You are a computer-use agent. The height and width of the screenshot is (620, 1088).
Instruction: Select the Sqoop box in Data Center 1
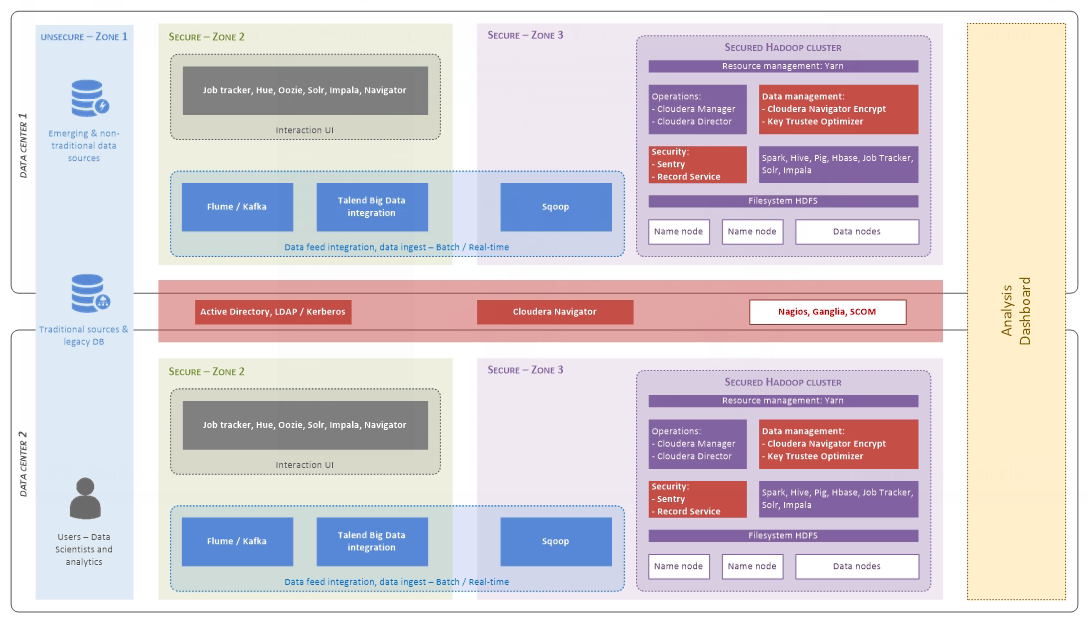pyautogui.click(x=555, y=207)
